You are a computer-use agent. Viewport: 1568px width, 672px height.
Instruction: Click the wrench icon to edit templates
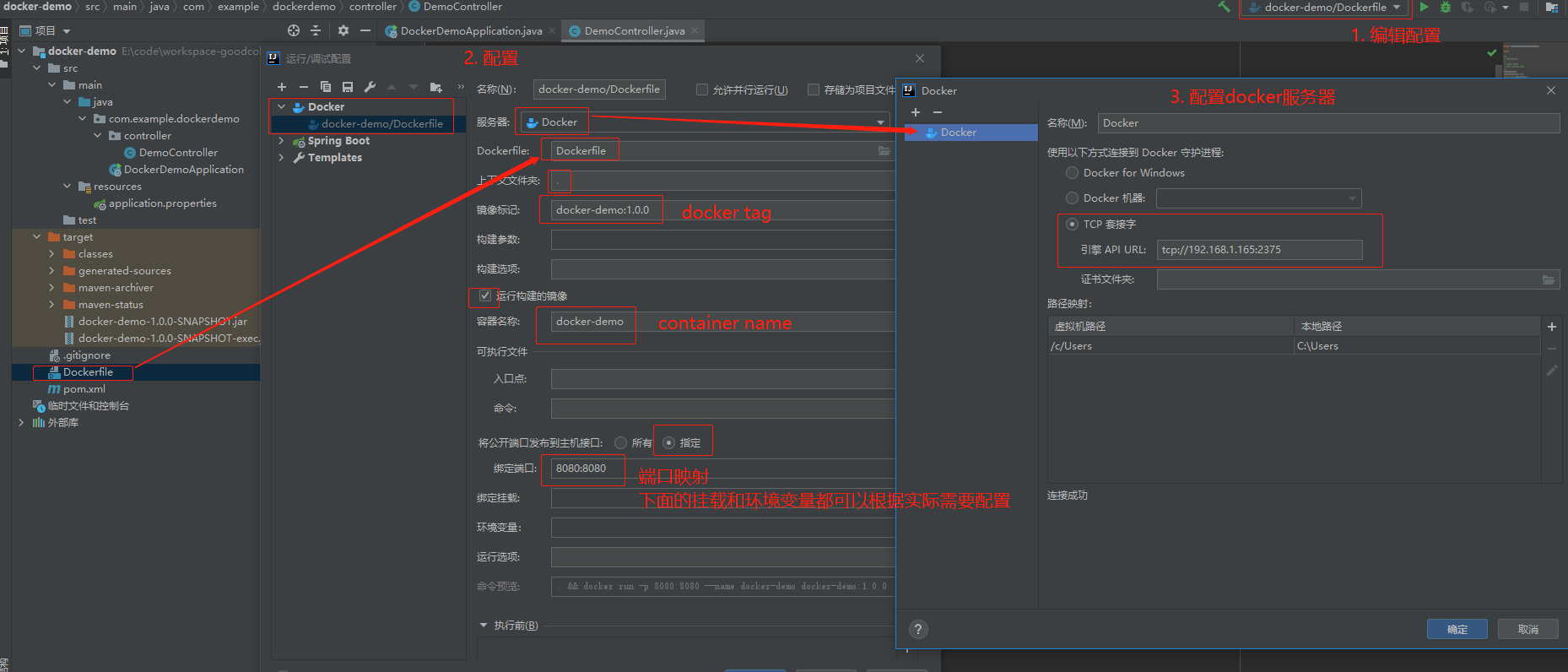(370, 87)
